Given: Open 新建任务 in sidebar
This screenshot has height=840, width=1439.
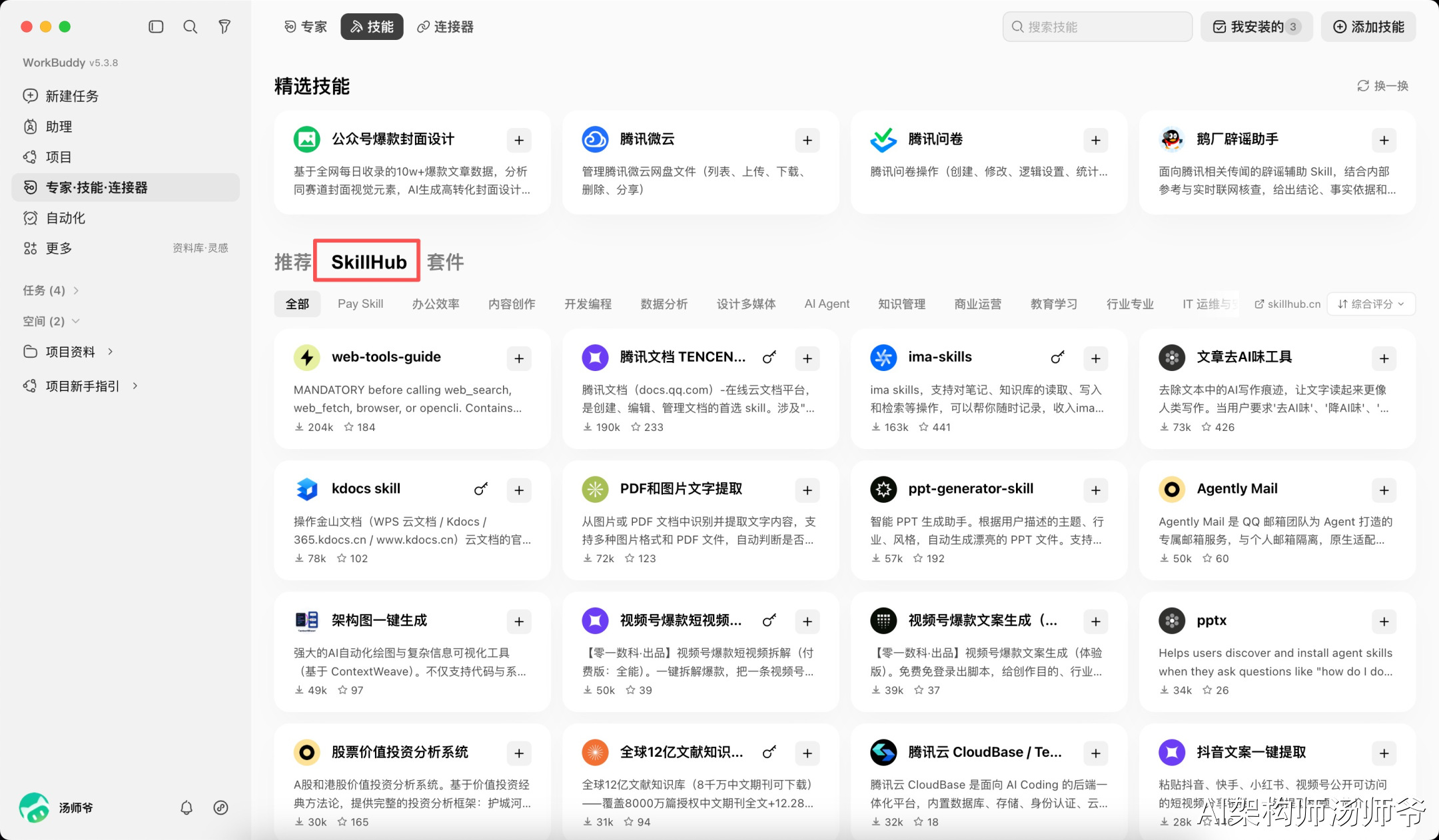Looking at the screenshot, I should [125, 96].
